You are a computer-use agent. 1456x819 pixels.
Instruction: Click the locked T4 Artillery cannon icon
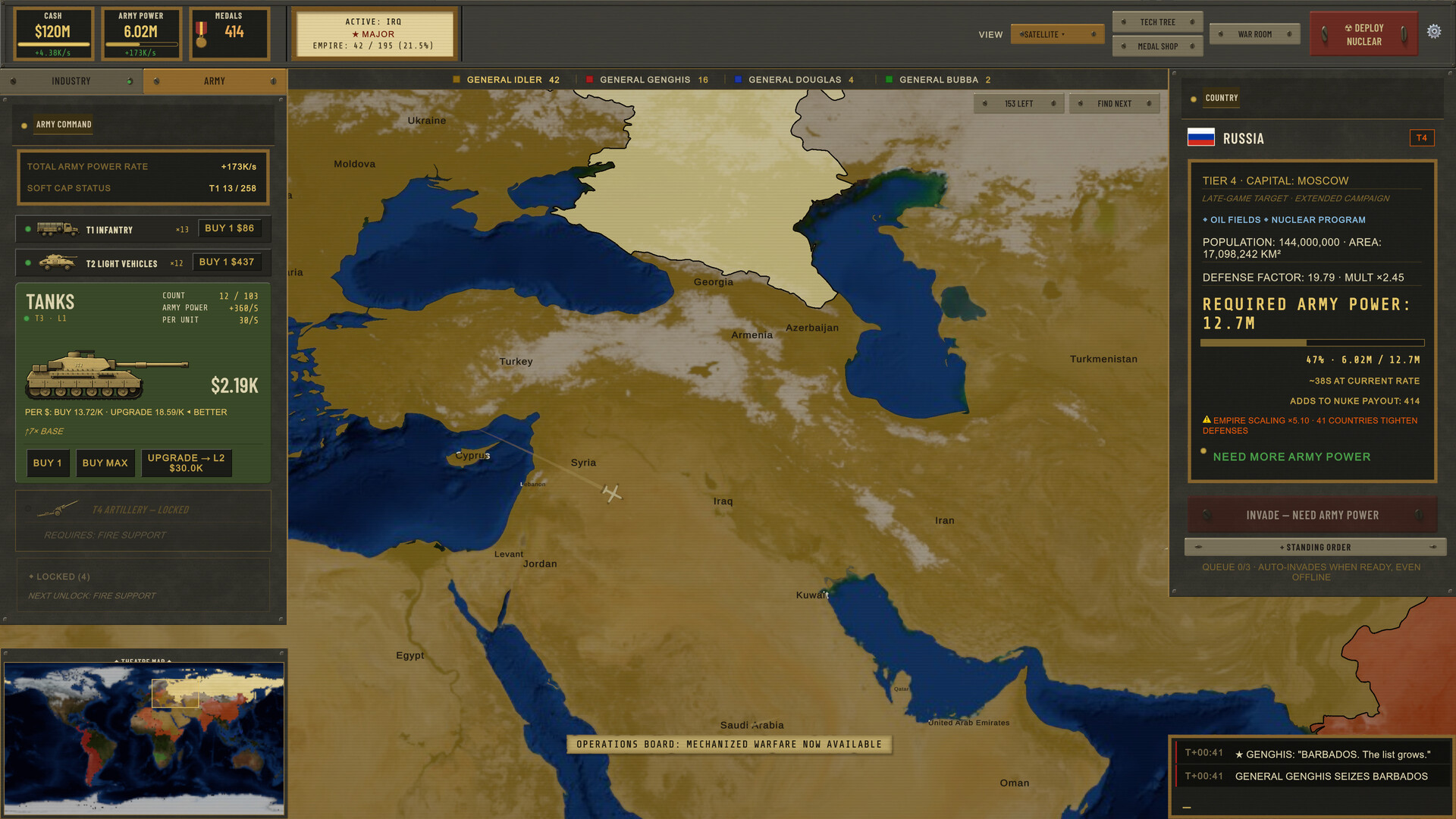click(x=58, y=508)
